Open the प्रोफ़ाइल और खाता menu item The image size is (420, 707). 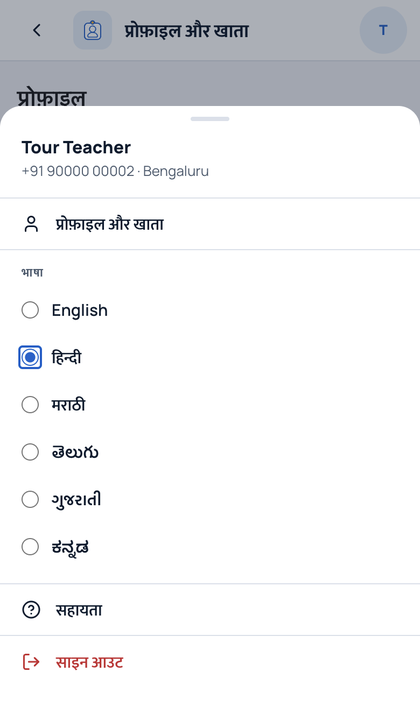pos(210,224)
